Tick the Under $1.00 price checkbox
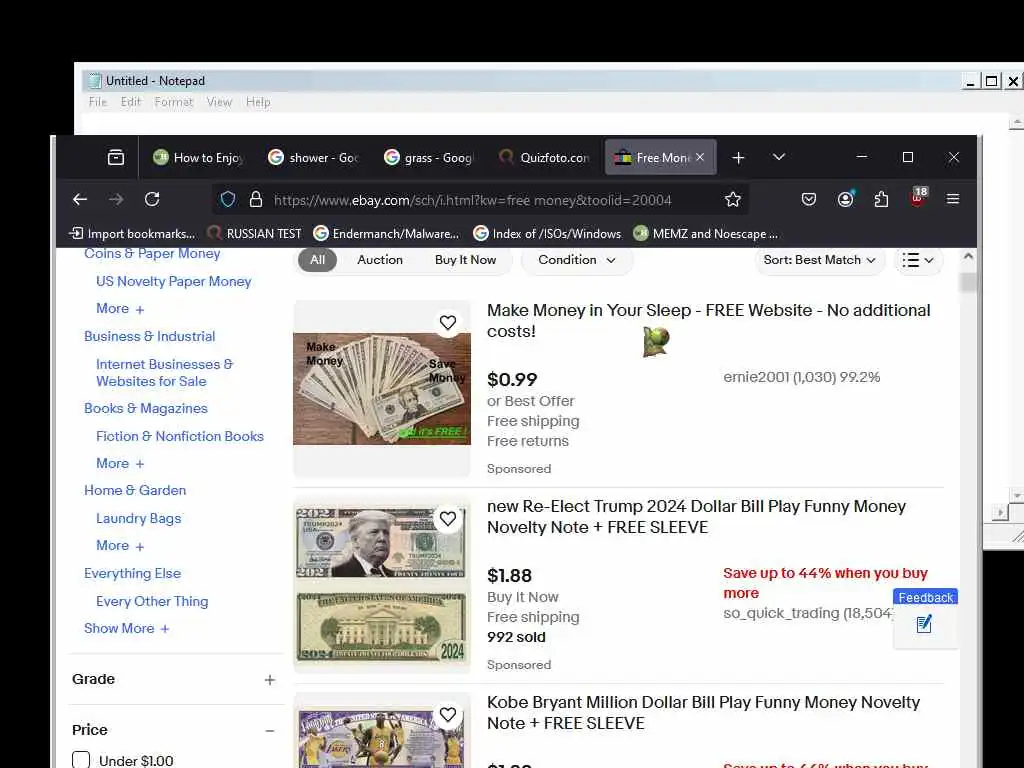1024x768 pixels. [81, 760]
